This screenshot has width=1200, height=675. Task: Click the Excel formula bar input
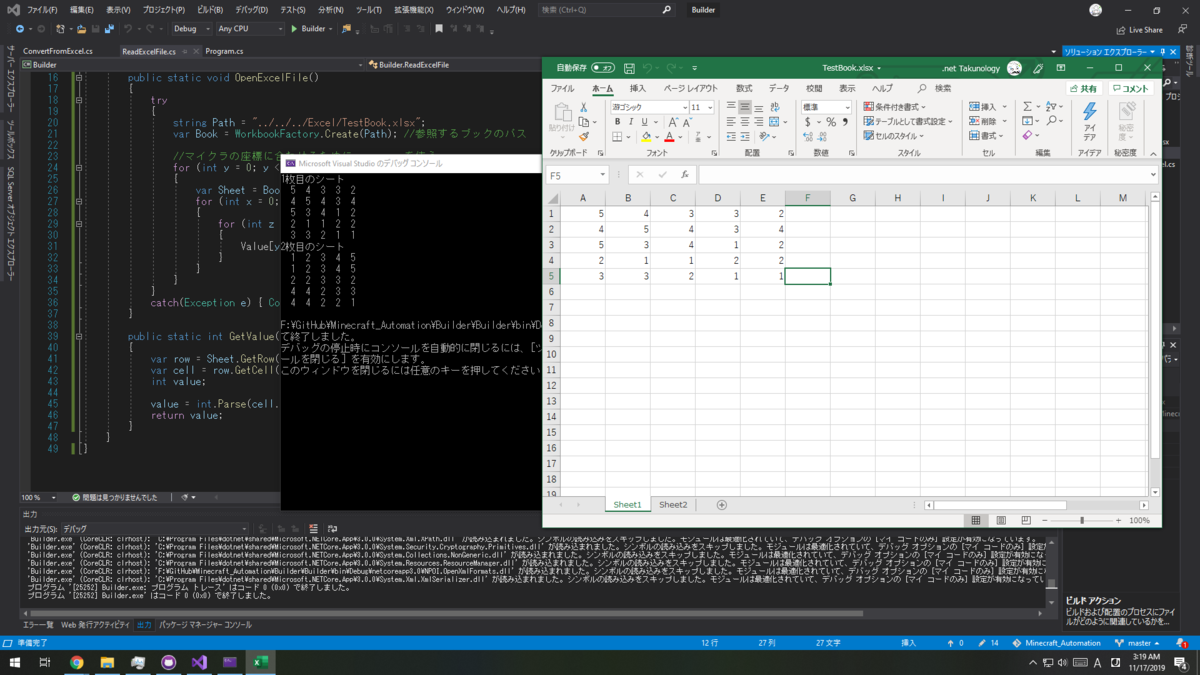click(926, 175)
